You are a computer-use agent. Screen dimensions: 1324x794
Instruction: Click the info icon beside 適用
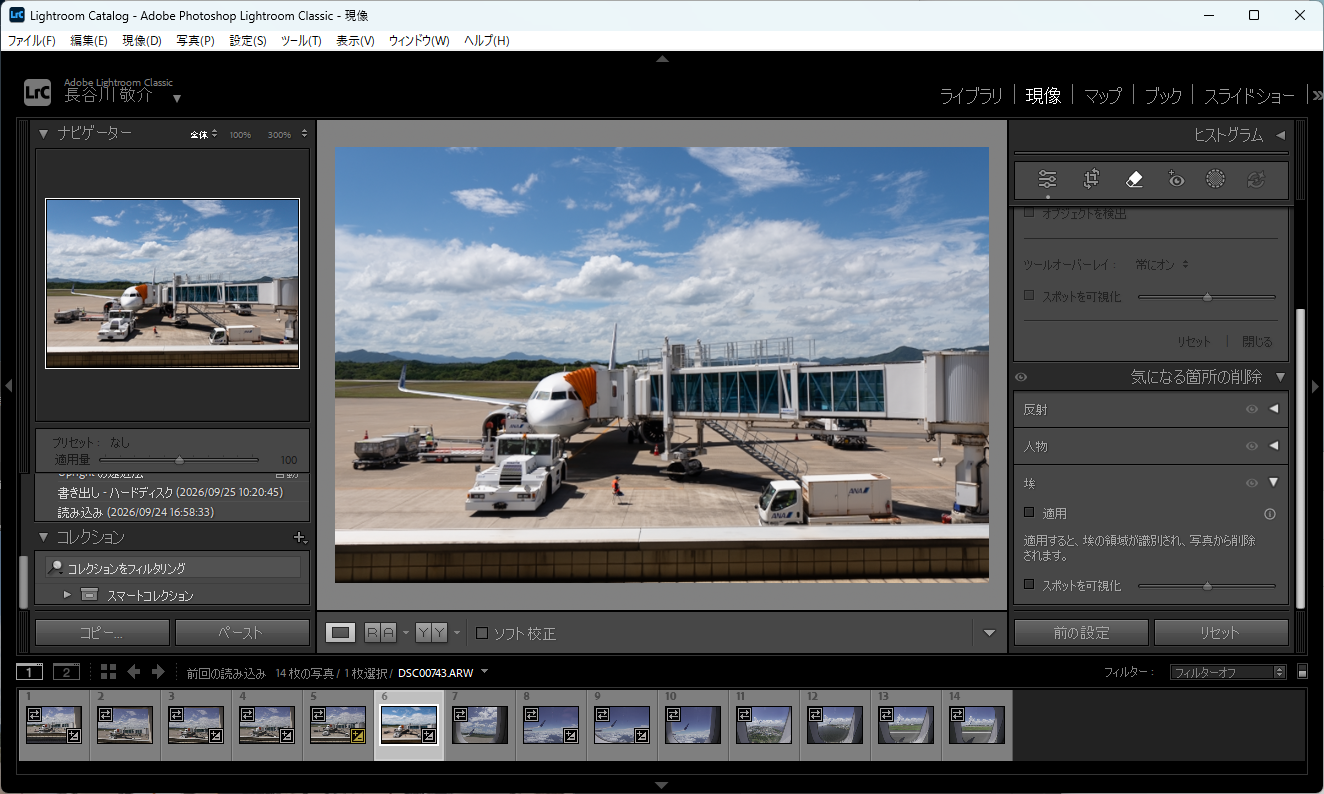(x=1270, y=514)
